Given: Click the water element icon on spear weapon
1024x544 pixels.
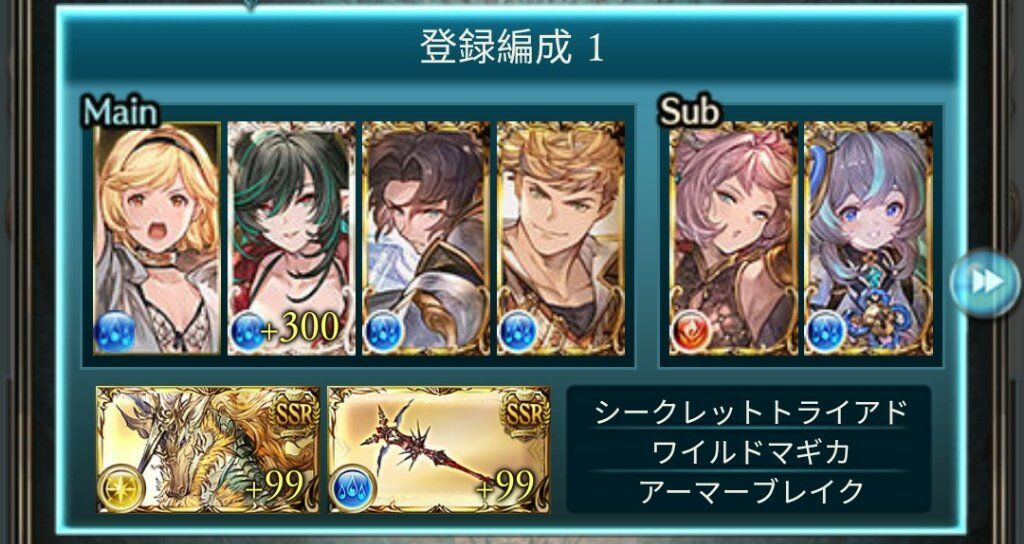Looking at the screenshot, I should (x=351, y=490).
